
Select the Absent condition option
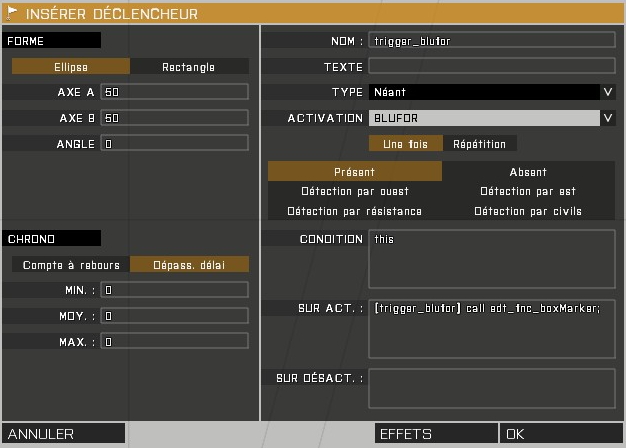tap(528, 172)
